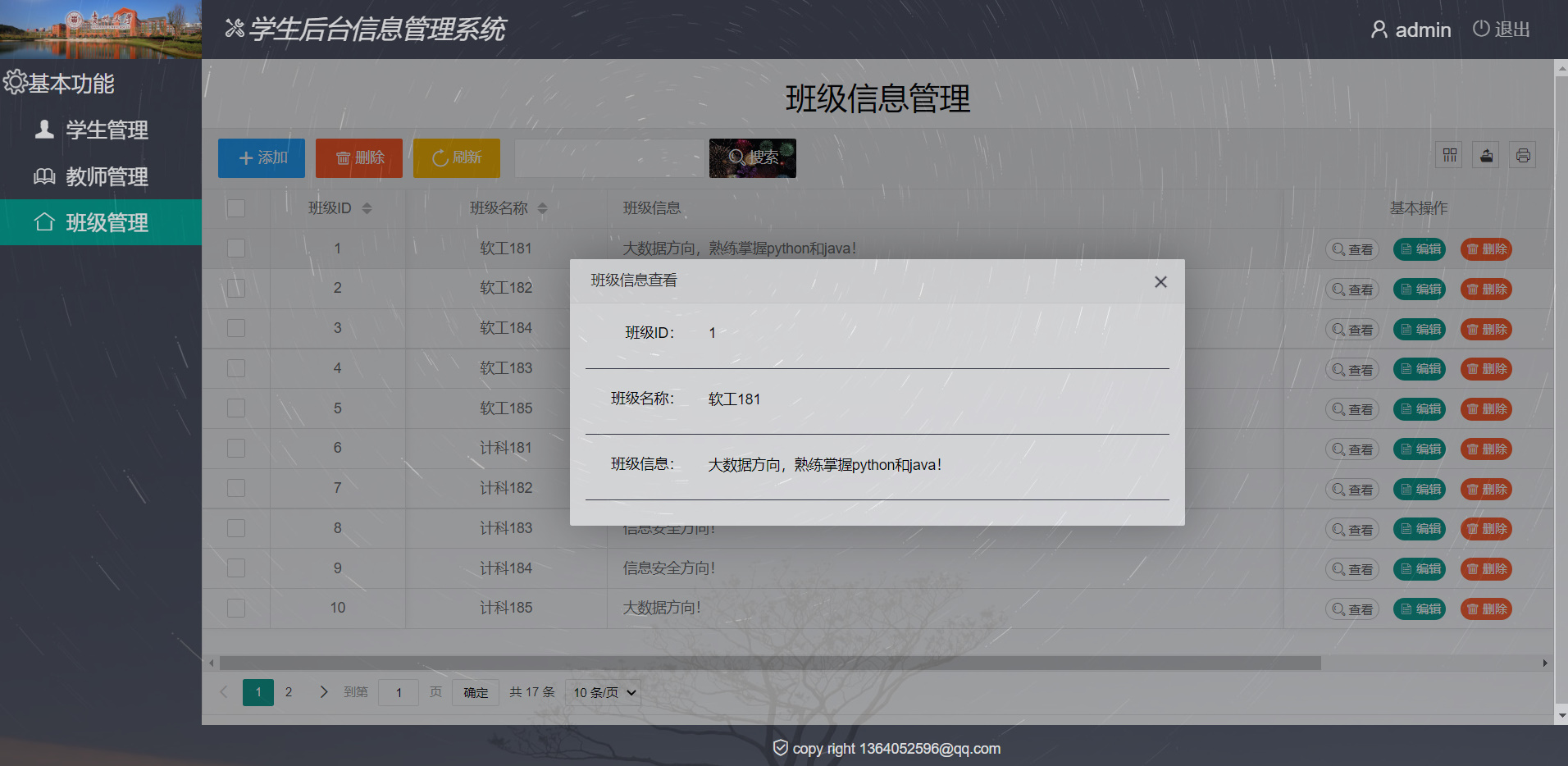Viewport: 1568px width, 766px height.
Task: Close the 班级信息查看 dialog
Action: pyautogui.click(x=1160, y=282)
